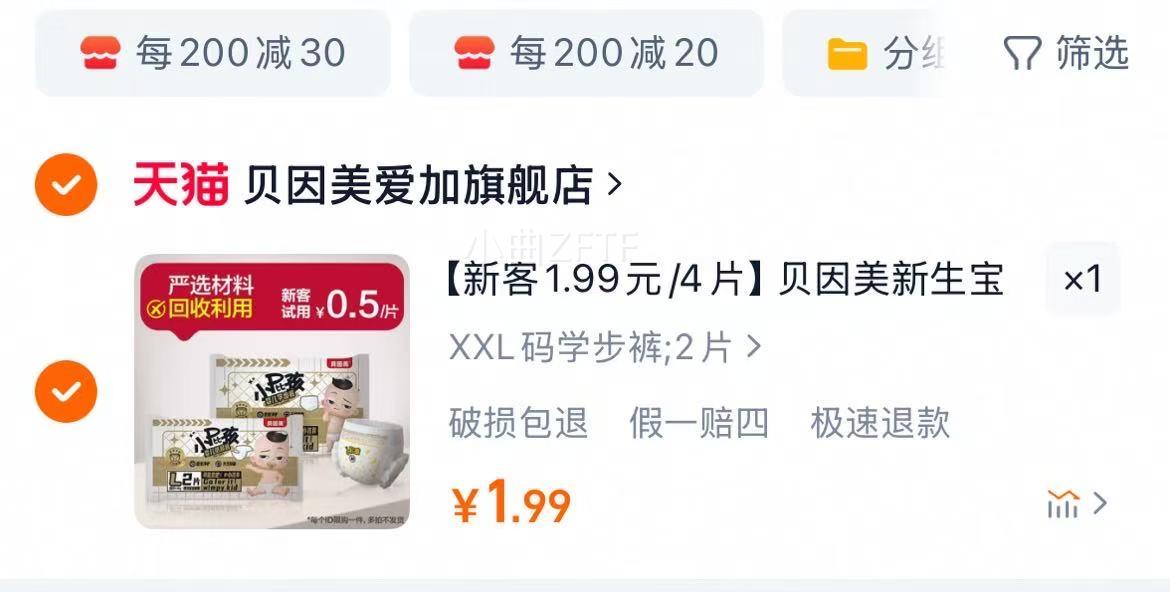The height and width of the screenshot is (592, 1170).
Task: Expand the chevron after the store name
Action: pyautogui.click(x=614, y=184)
